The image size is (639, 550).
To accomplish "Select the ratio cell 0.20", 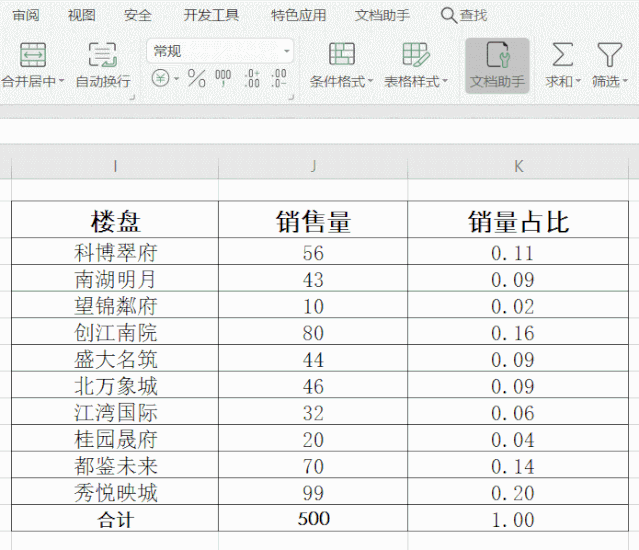I will tap(518, 492).
